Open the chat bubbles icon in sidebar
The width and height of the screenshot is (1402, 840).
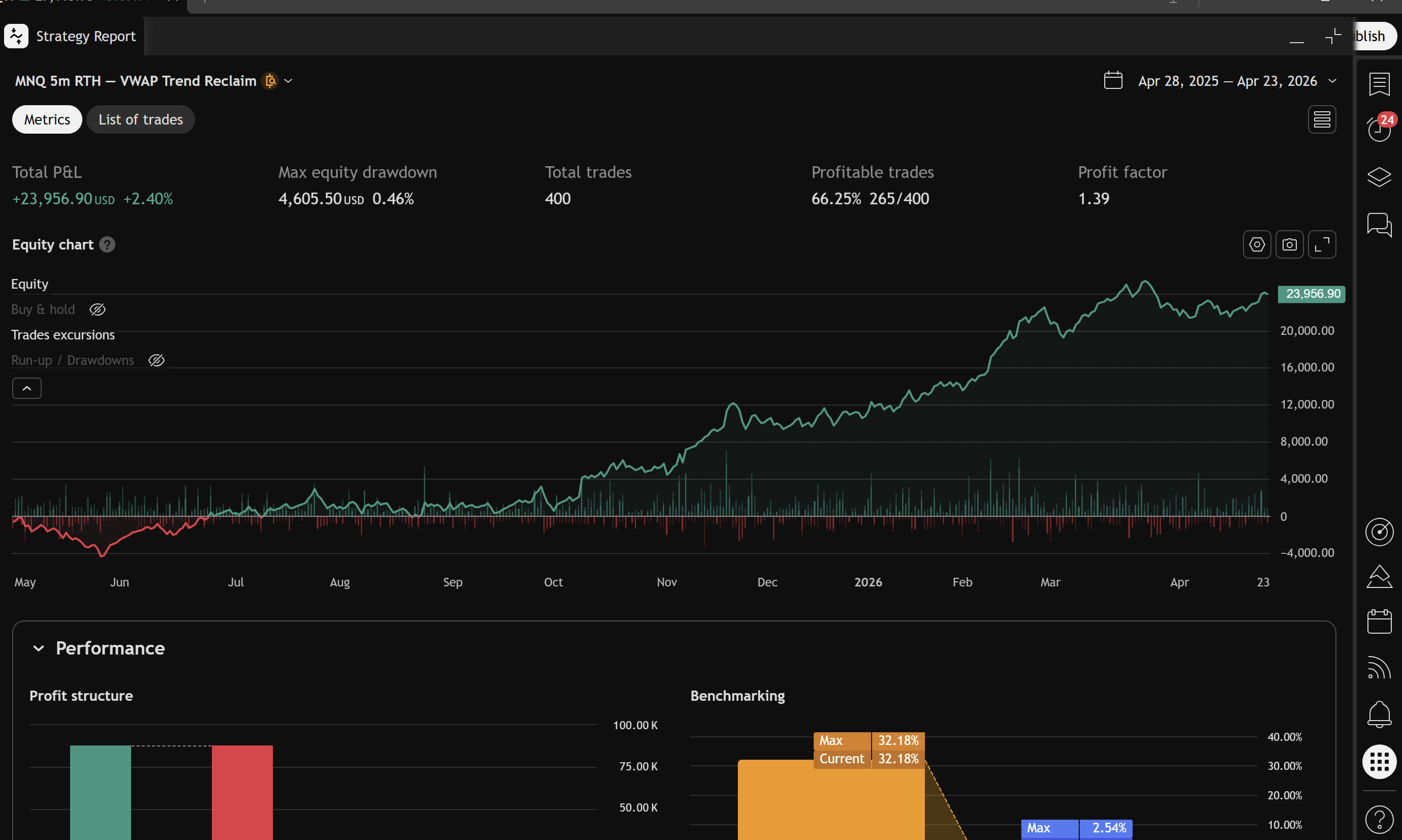[1379, 225]
